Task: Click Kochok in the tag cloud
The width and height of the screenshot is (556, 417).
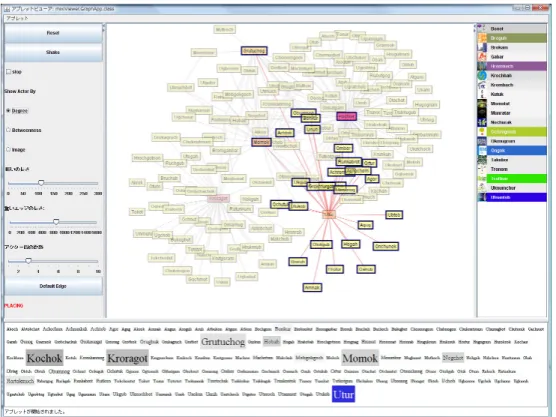Action: [x=44, y=358]
